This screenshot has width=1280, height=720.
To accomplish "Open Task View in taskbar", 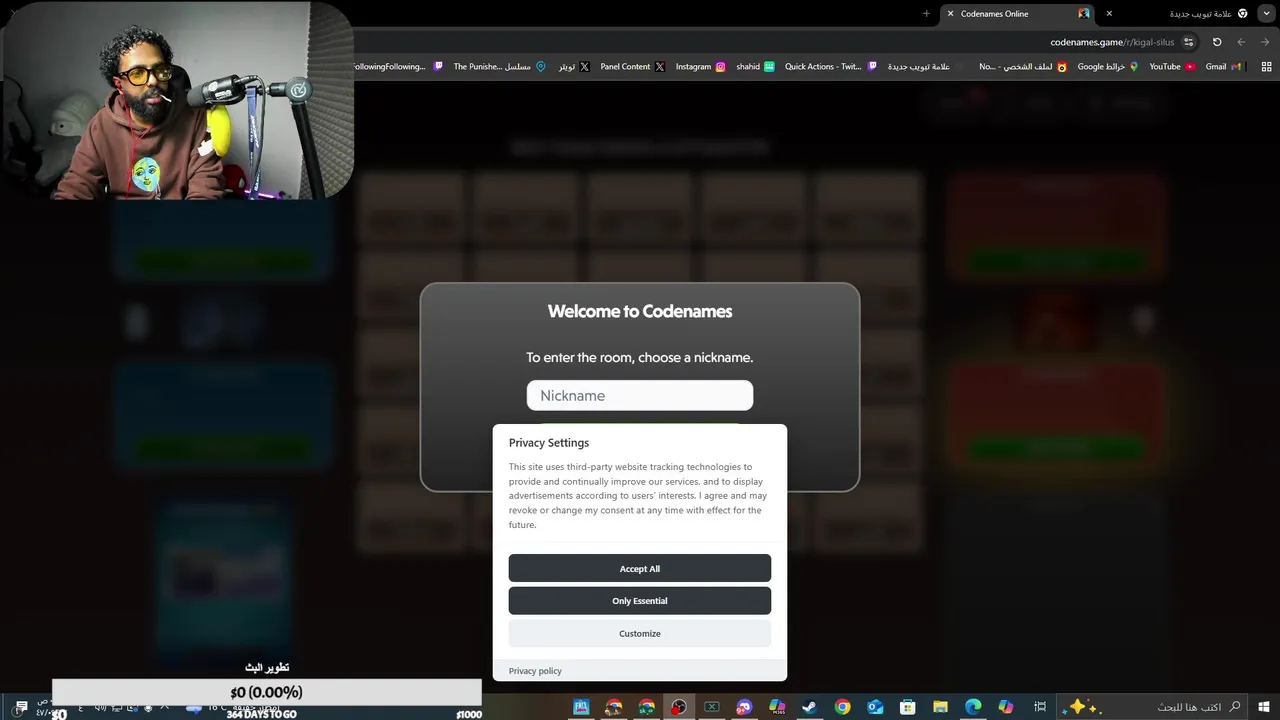I will (x=1040, y=707).
